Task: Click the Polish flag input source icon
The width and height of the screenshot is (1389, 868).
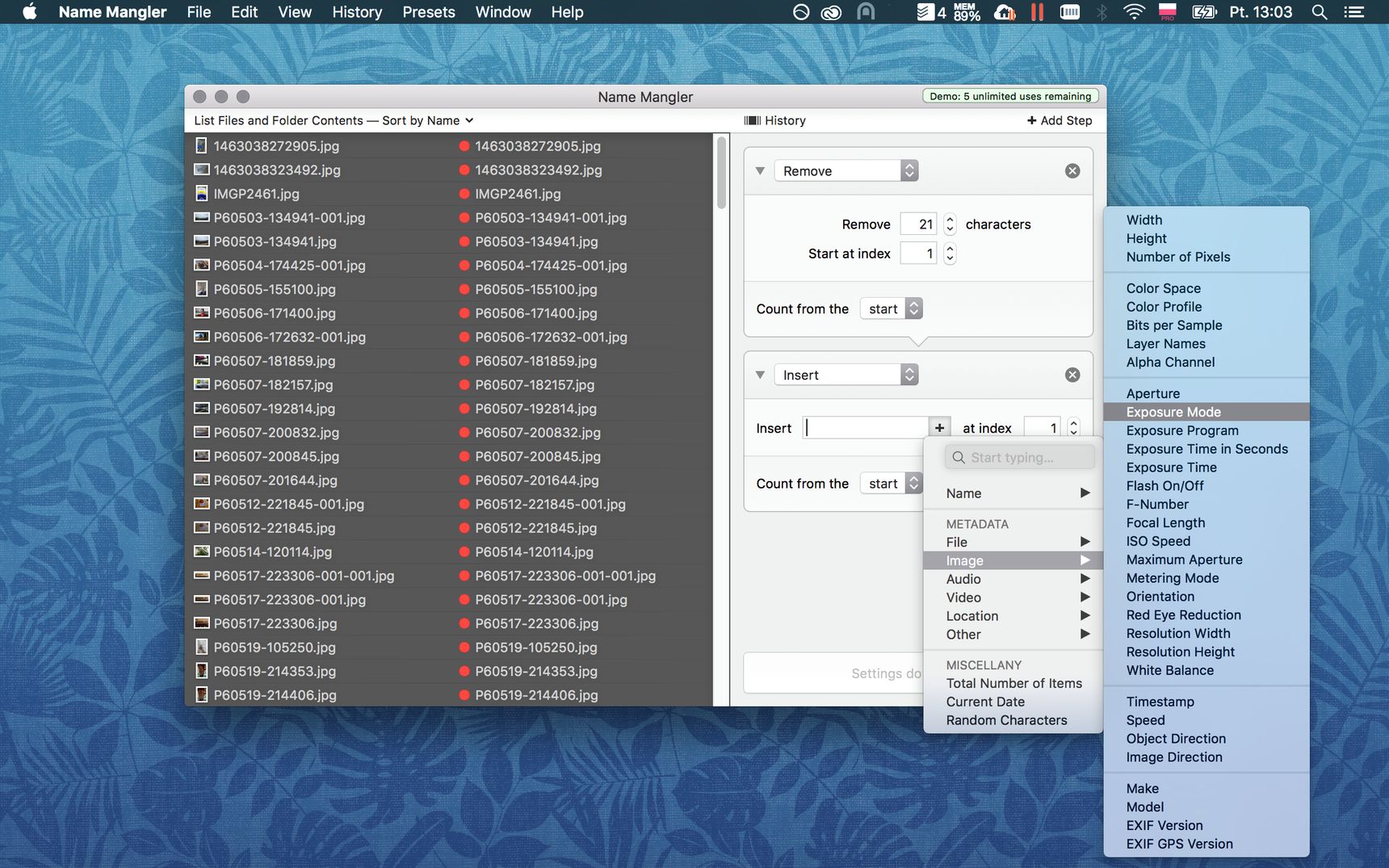Action: [x=1167, y=12]
